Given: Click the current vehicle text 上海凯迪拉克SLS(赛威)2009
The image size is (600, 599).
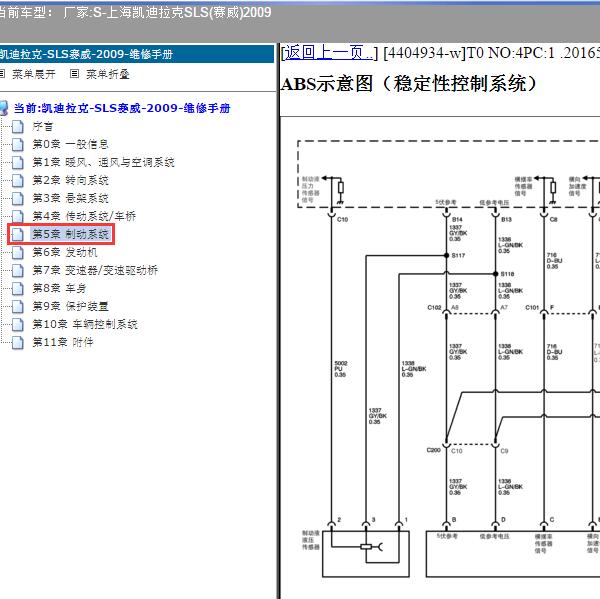Looking at the screenshot, I should [188, 13].
